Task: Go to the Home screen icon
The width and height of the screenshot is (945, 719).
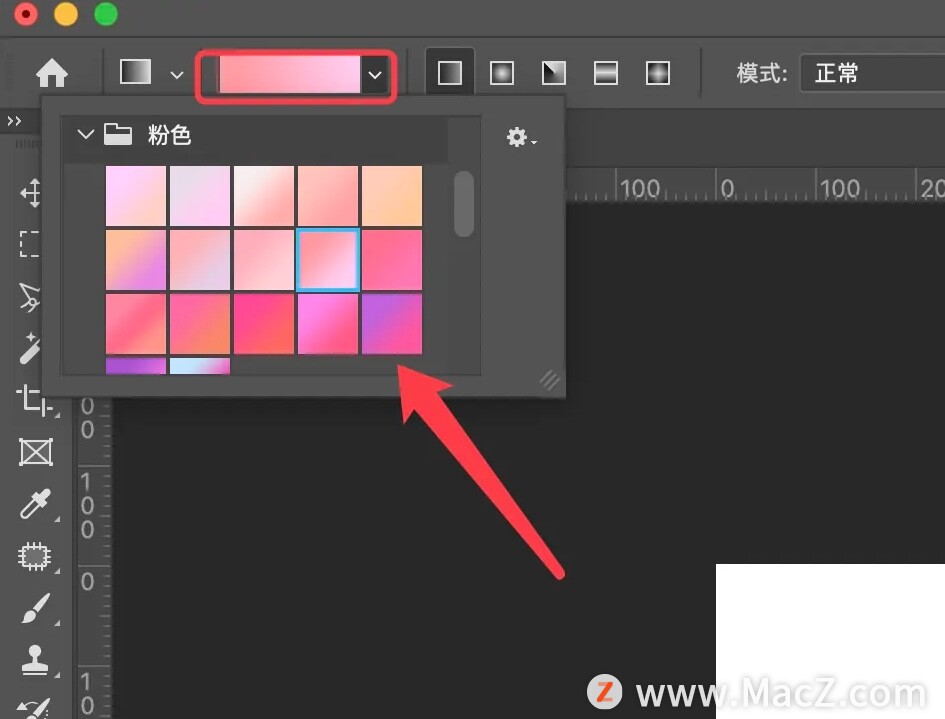Action: (52, 73)
